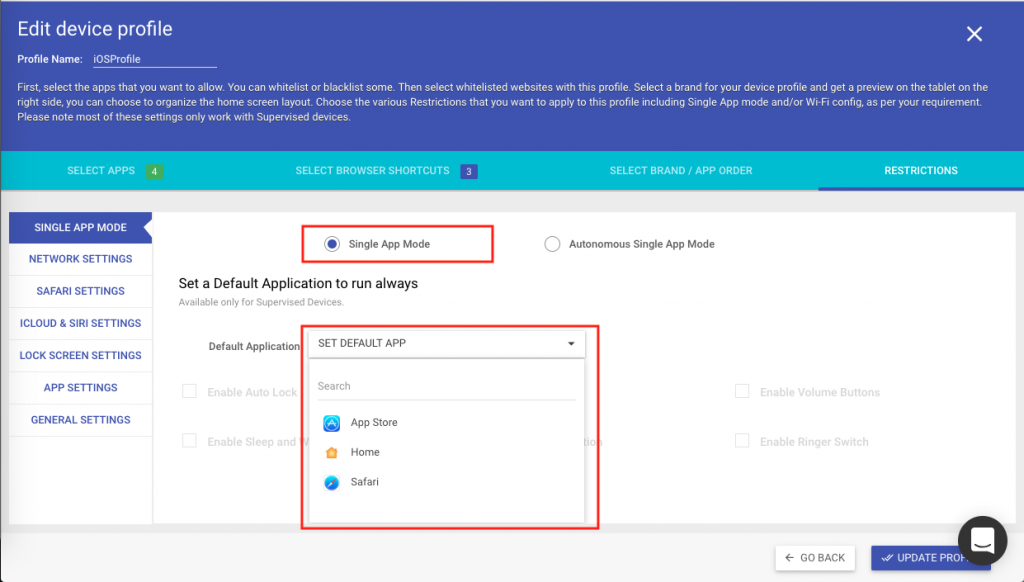This screenshot has width=1024, height=582.
Task: Open the SELECT BRAND / APP ORDER tab
Action: click(680, 170)
